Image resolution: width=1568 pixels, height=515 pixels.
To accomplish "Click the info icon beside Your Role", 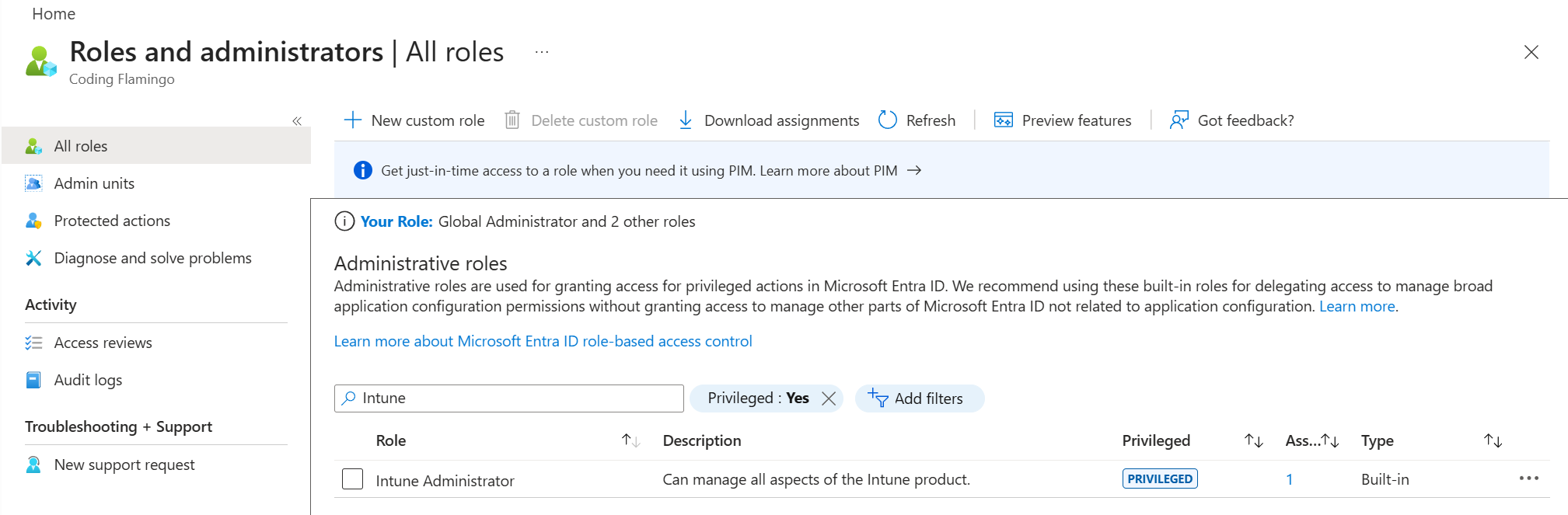I will pyautogui.click(x=344, y=221).
